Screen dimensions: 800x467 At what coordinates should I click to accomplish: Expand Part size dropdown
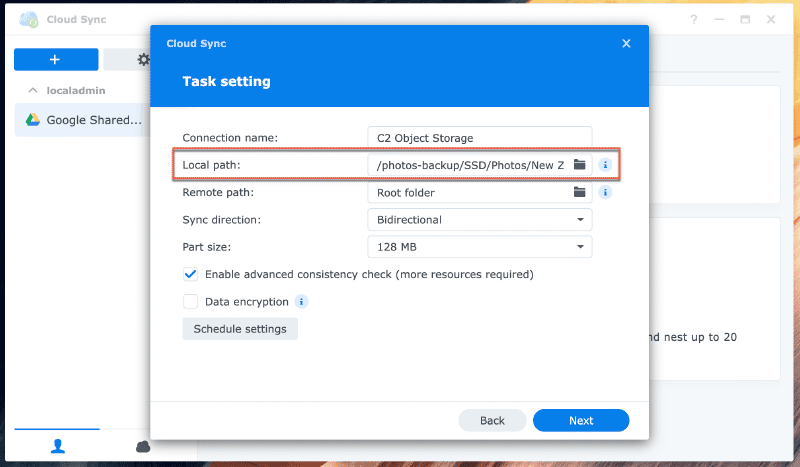(x=480, y=247)
